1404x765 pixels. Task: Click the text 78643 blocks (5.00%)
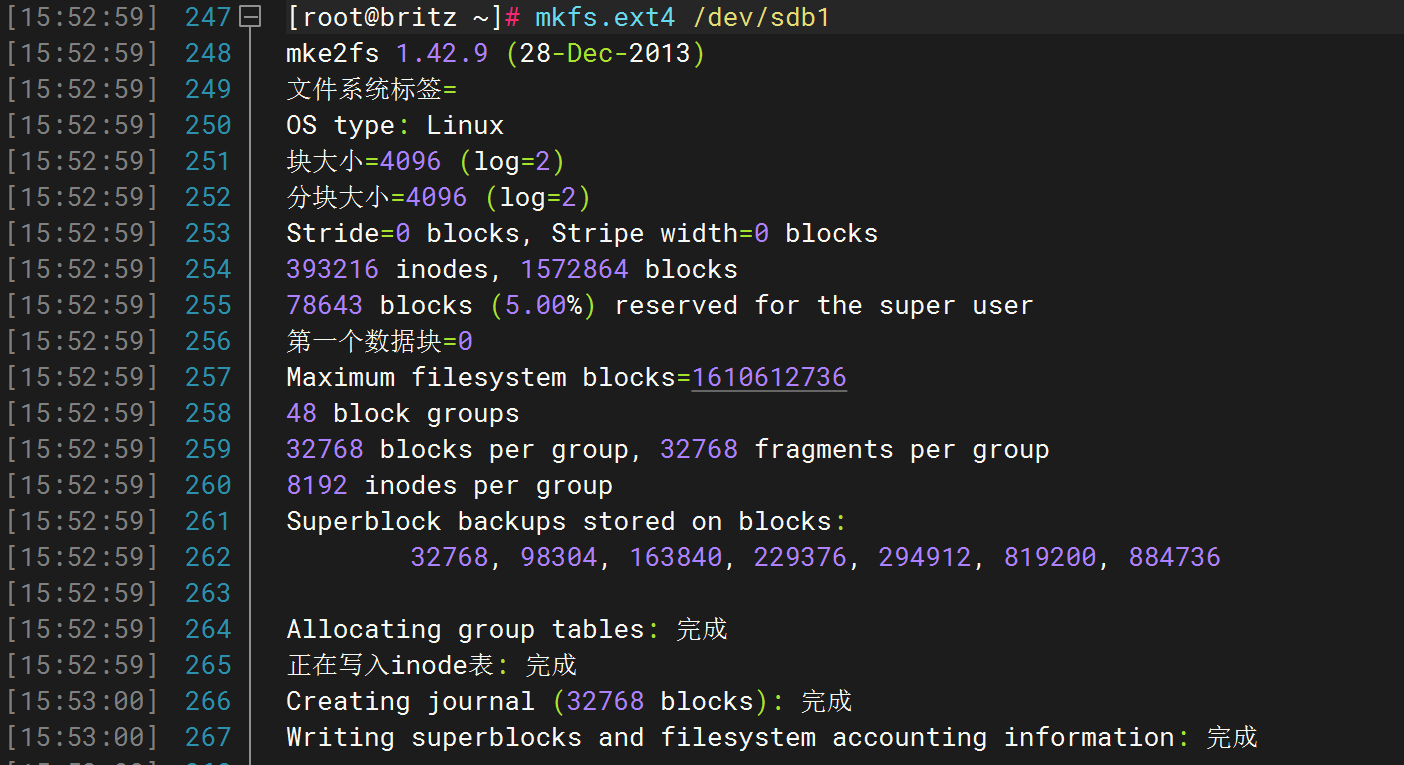pos(442,305)
